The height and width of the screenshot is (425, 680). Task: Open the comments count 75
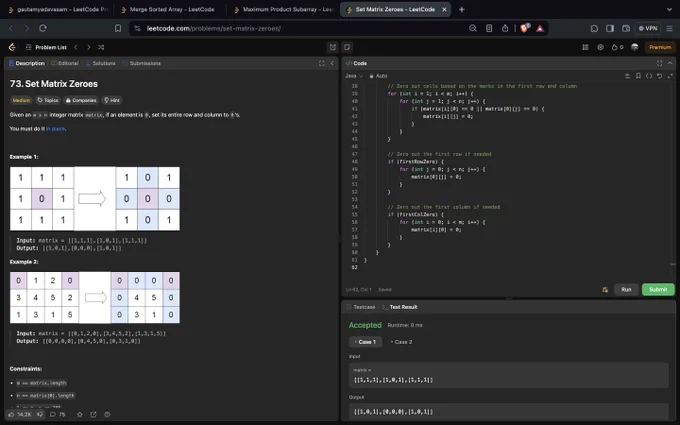click(x=57, y=415)
